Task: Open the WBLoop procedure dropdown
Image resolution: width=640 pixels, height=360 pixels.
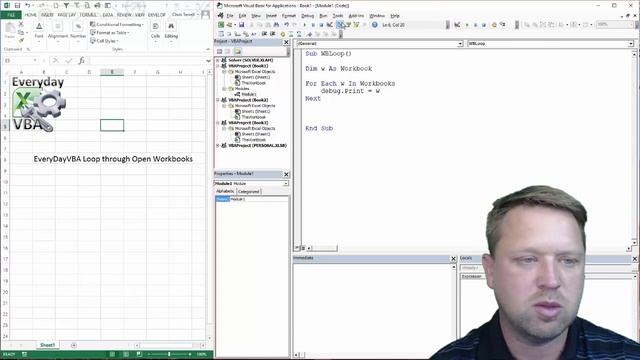Action: (x=631, y=44)
